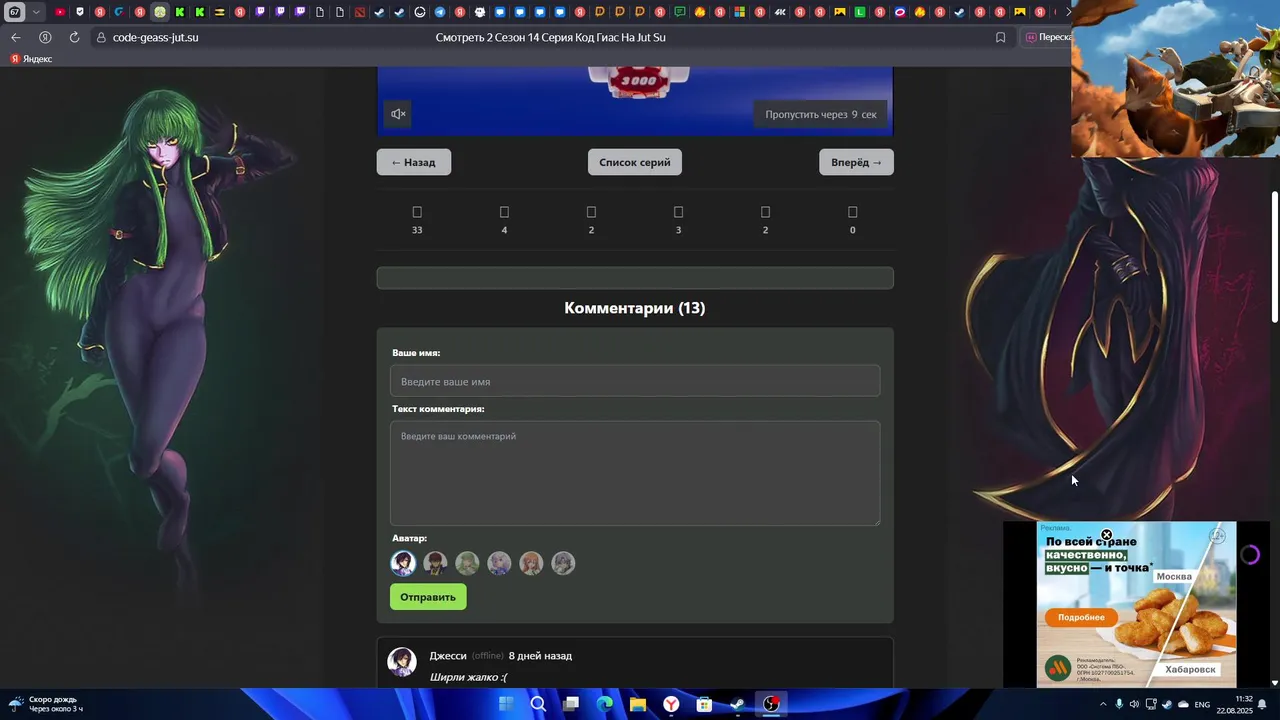Select the sixth comment avatar option

click(563, 563)
